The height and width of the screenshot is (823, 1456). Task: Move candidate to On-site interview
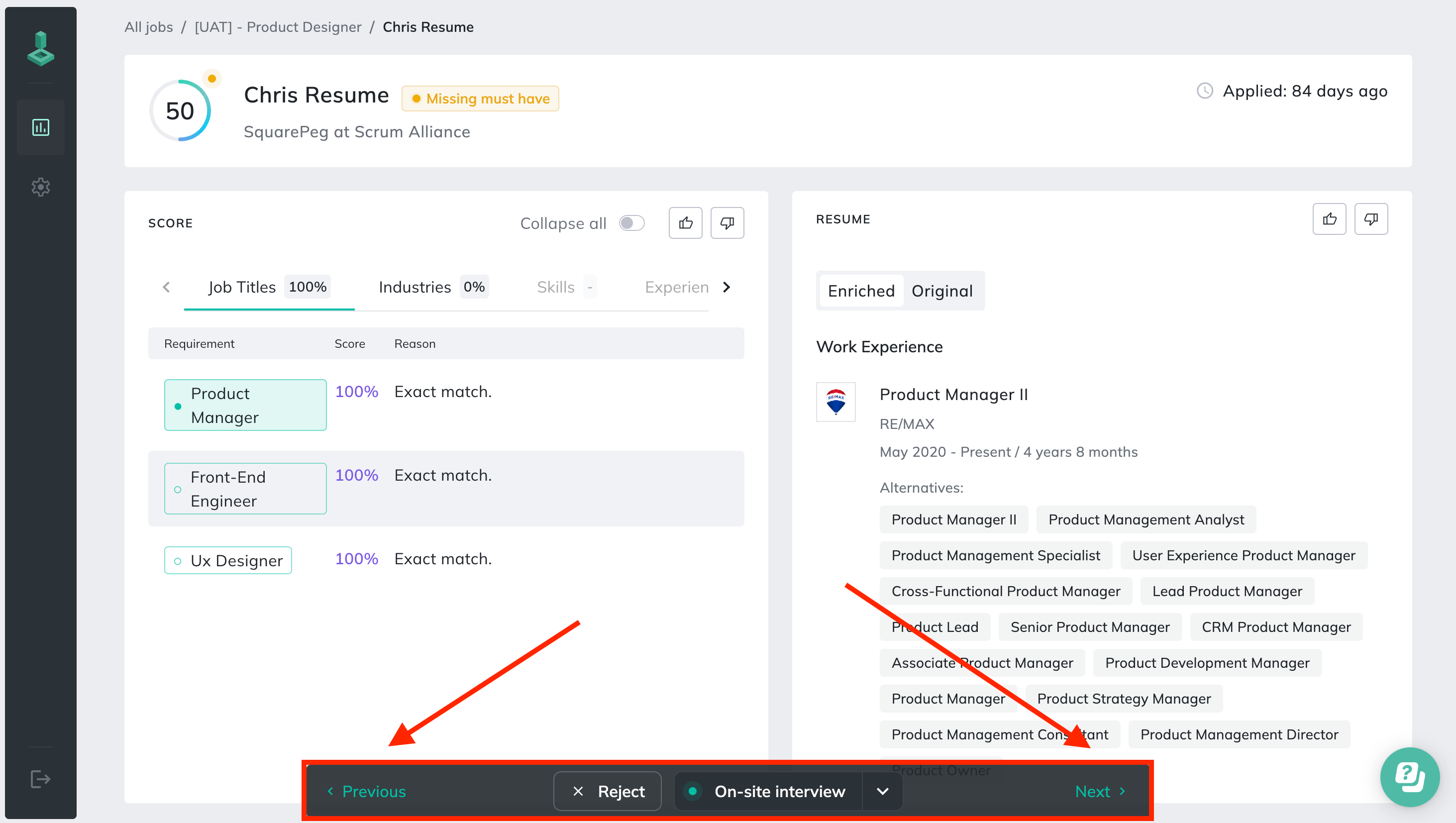(769, 791)
